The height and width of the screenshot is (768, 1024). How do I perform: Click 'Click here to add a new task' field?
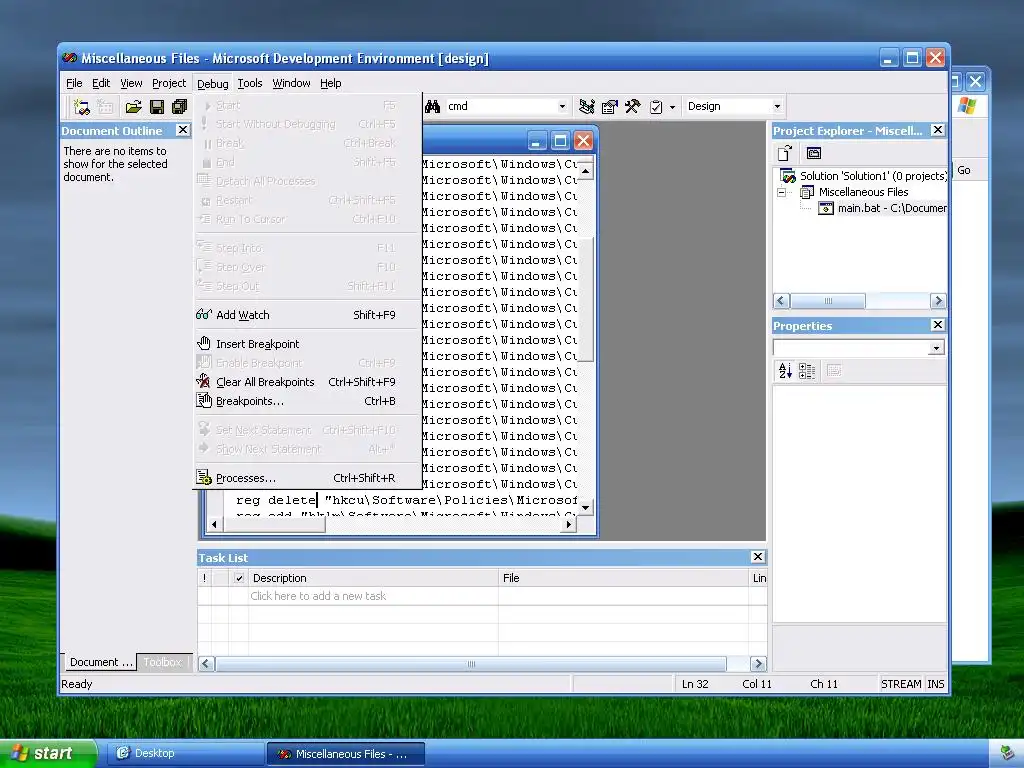coord(373,596)
